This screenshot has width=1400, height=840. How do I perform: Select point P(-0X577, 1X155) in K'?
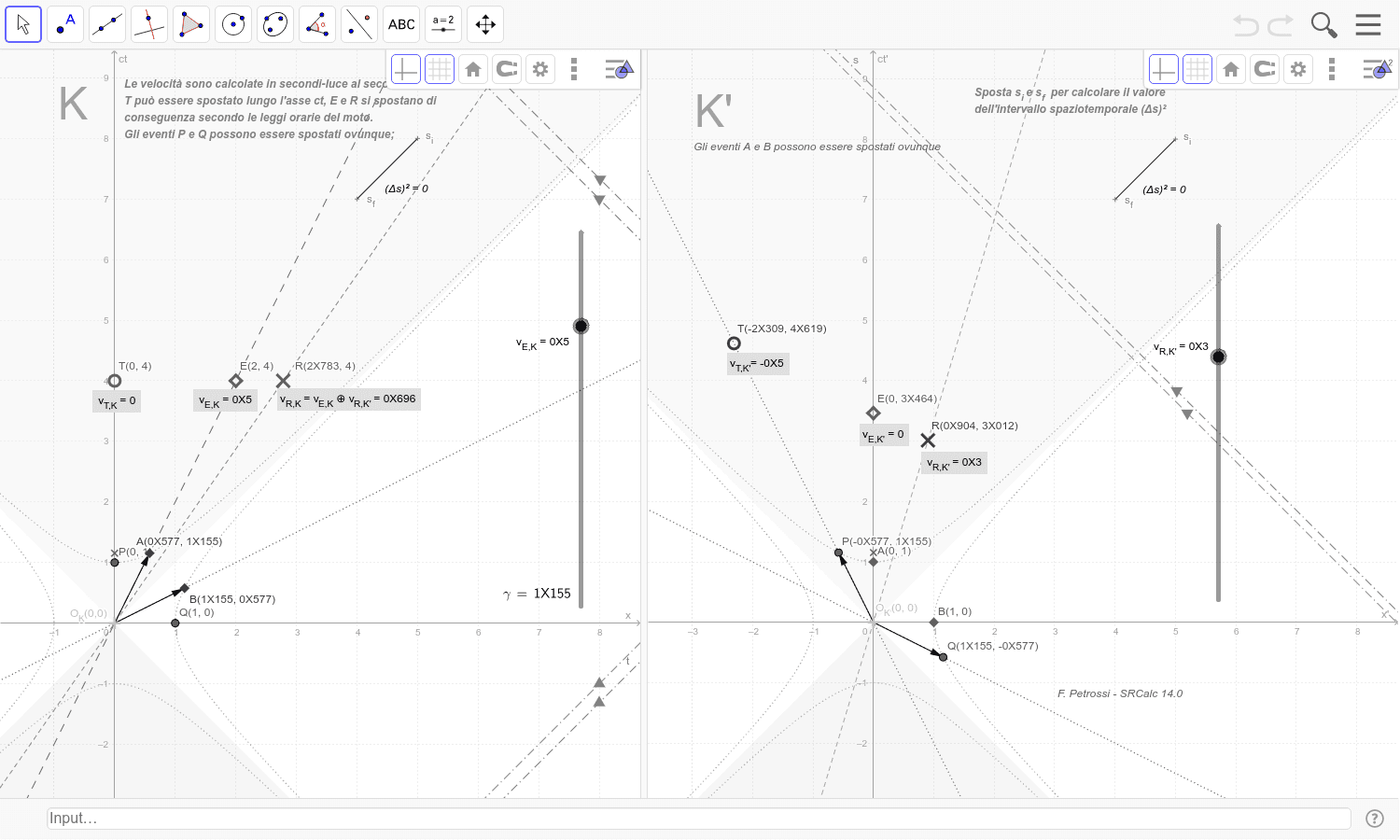[839, 553]
